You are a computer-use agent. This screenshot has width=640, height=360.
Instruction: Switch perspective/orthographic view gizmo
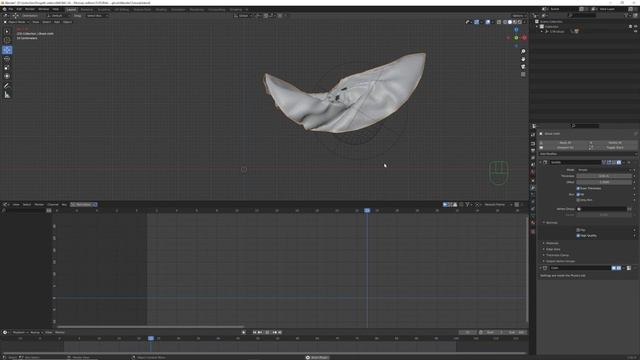(x=523, y=74)
